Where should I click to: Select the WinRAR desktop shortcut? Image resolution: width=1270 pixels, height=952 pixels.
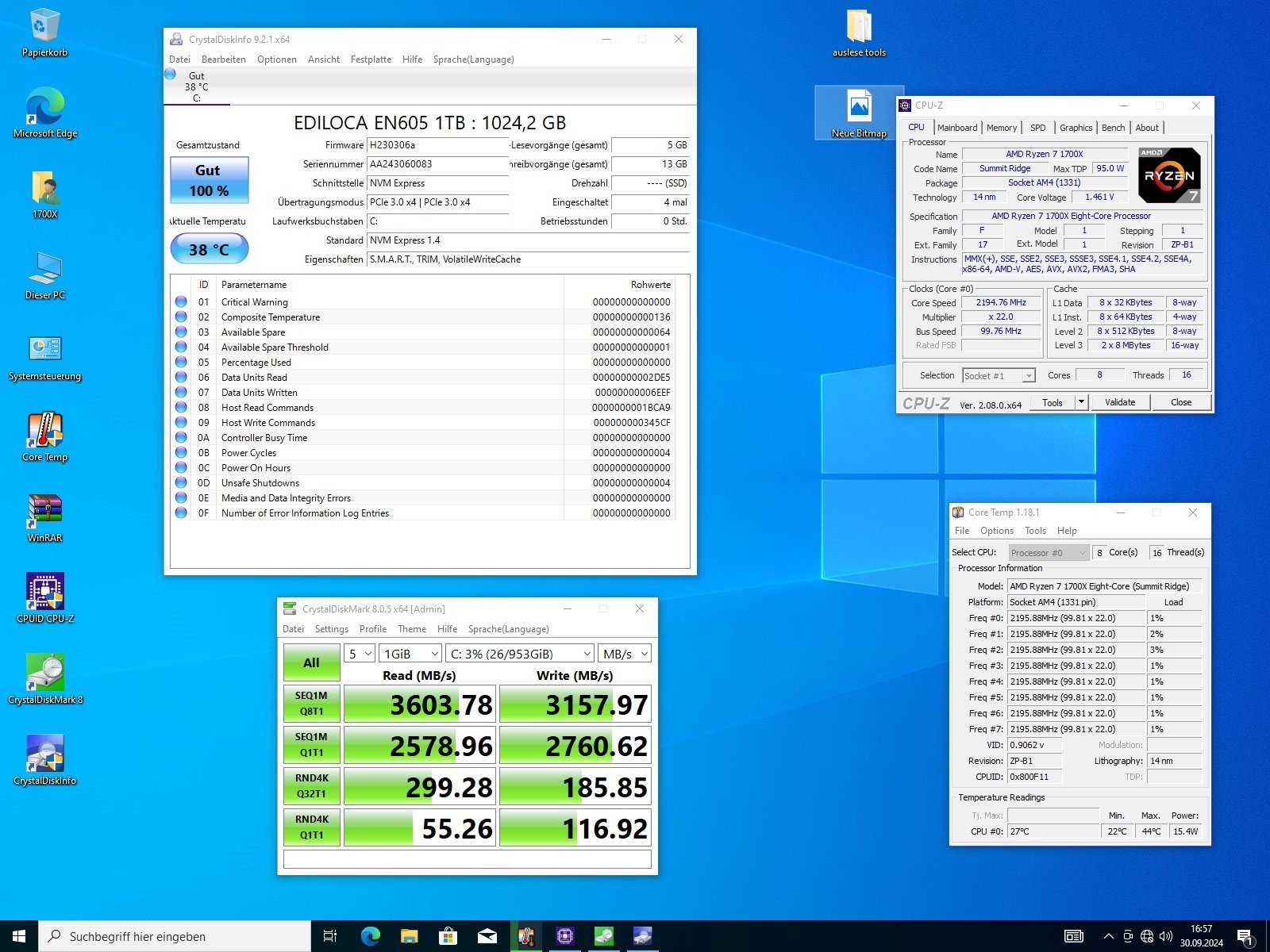pyautogui.click(x=44, y=519)
